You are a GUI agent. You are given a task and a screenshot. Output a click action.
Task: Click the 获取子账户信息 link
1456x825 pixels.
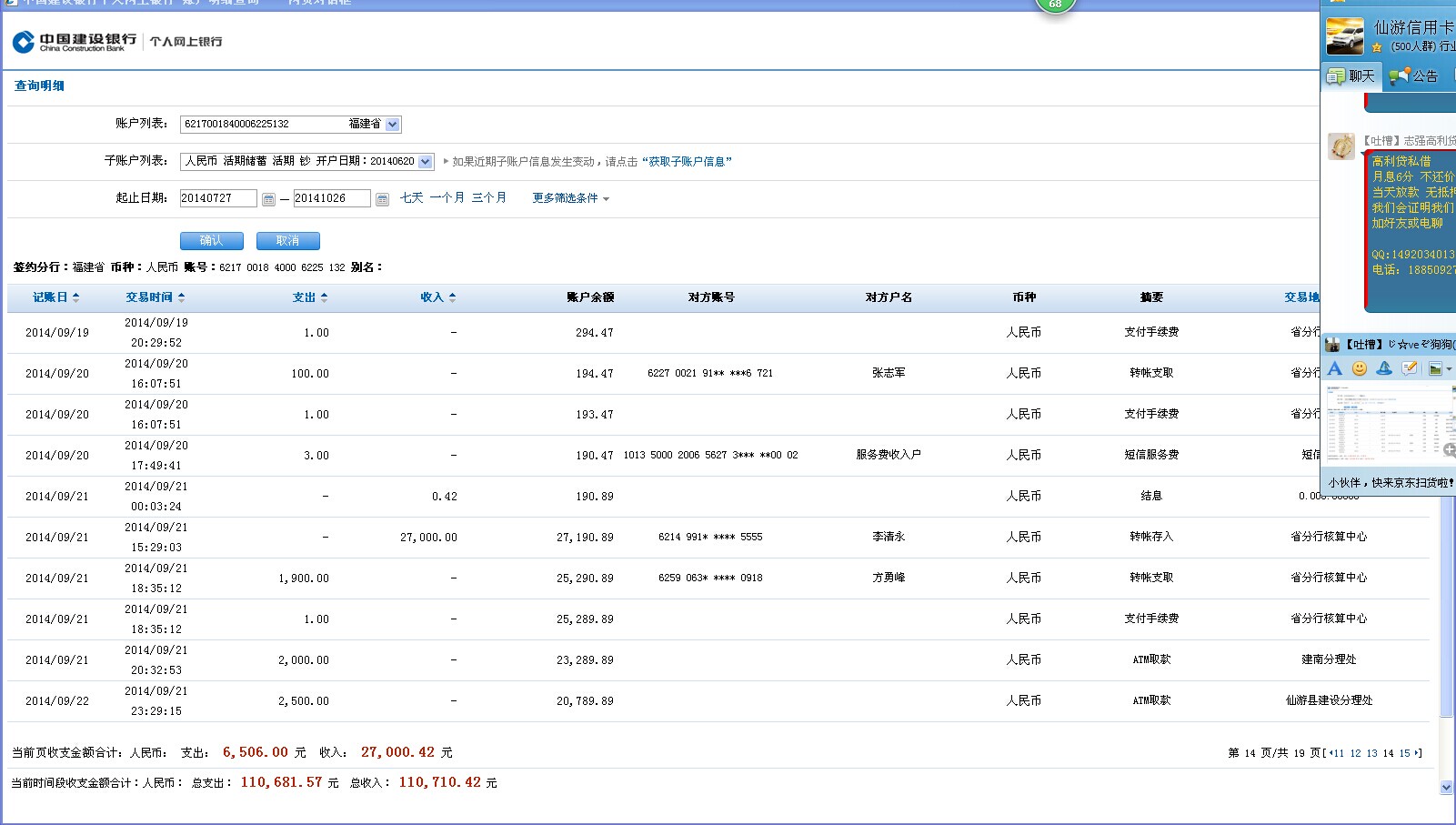point(687,162)
